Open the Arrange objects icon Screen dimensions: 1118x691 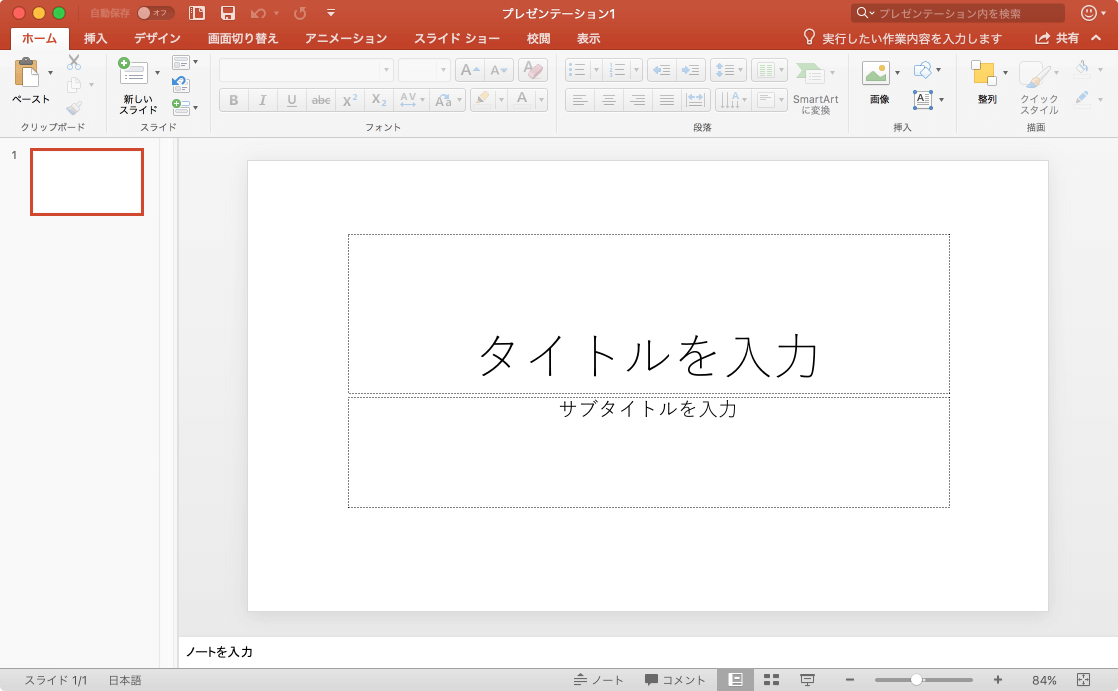984,73
